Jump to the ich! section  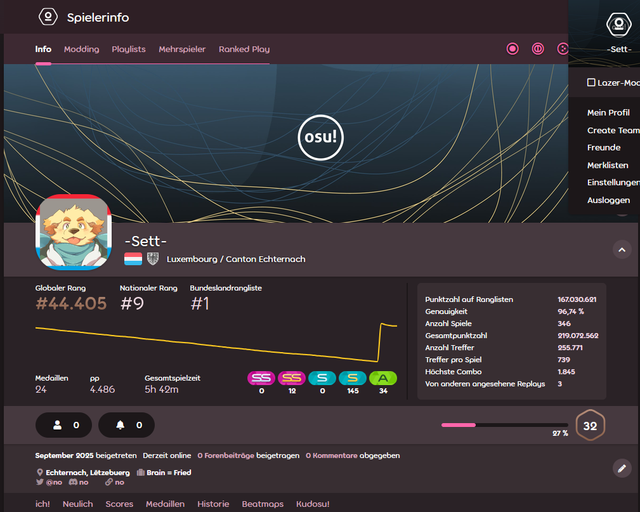[x=42, y=504]
